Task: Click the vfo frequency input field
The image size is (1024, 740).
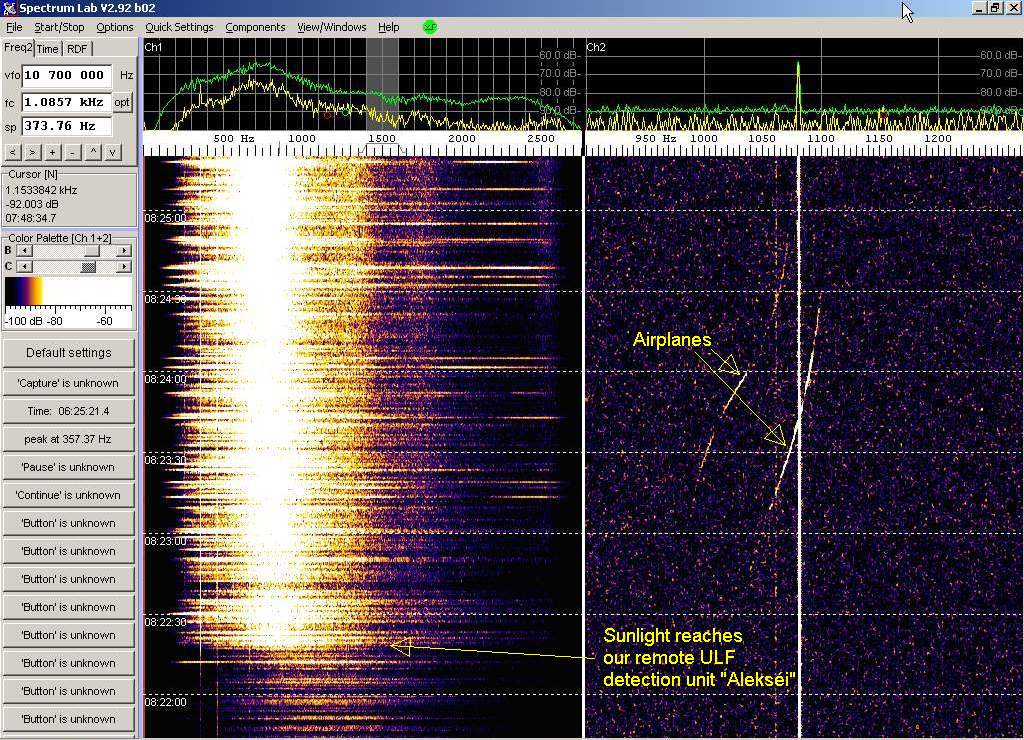Action: (x=66, y=75)
